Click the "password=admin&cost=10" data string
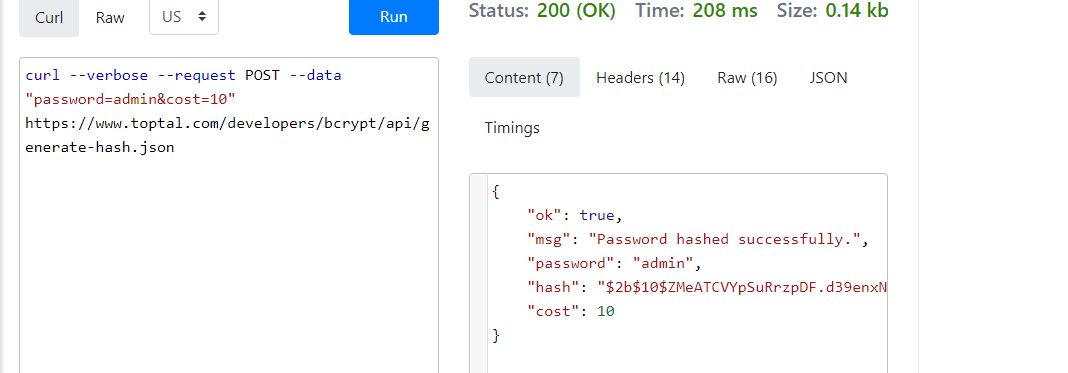1068x373 pixels. (130, 99)
